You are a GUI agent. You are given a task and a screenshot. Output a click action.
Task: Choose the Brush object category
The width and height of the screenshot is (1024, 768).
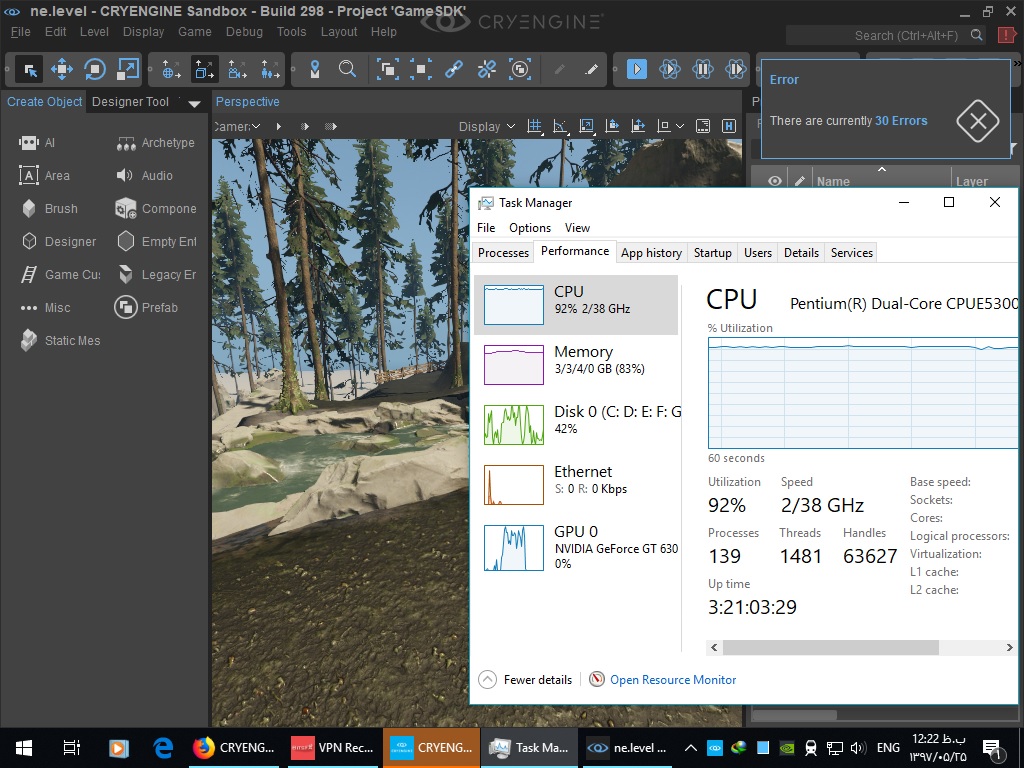[x=49, y=209]
